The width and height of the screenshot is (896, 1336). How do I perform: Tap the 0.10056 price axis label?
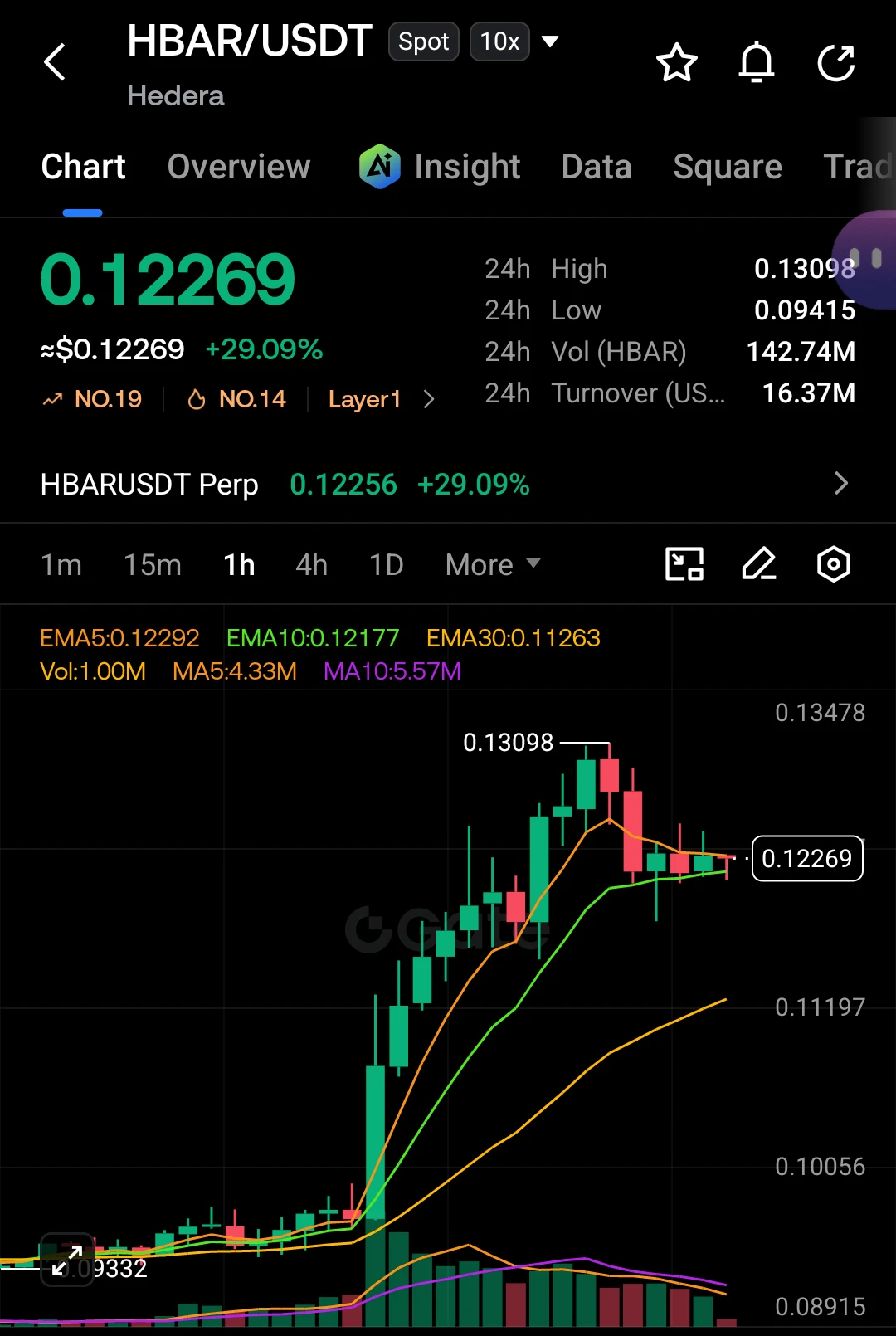(820, 1167)
